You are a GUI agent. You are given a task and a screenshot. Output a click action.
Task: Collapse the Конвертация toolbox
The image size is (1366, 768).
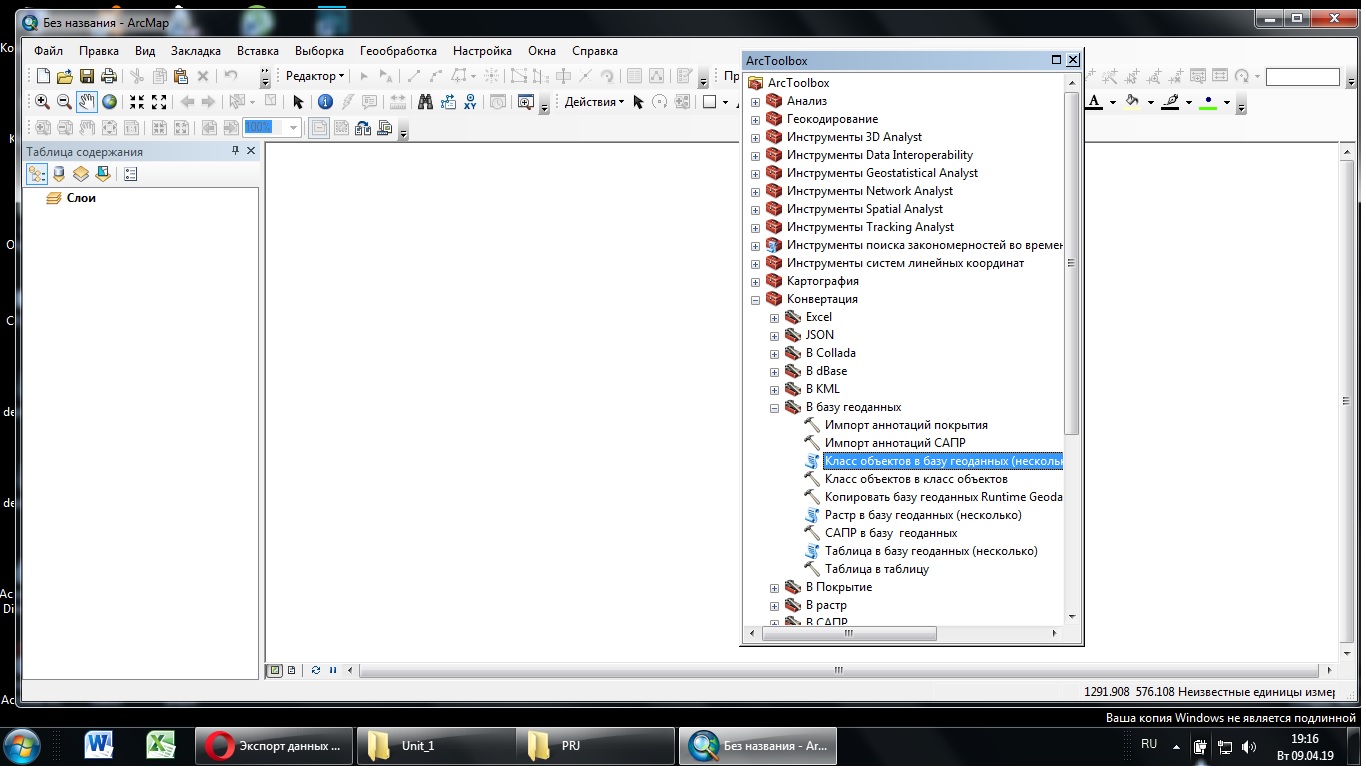click(x=756, y=300)
